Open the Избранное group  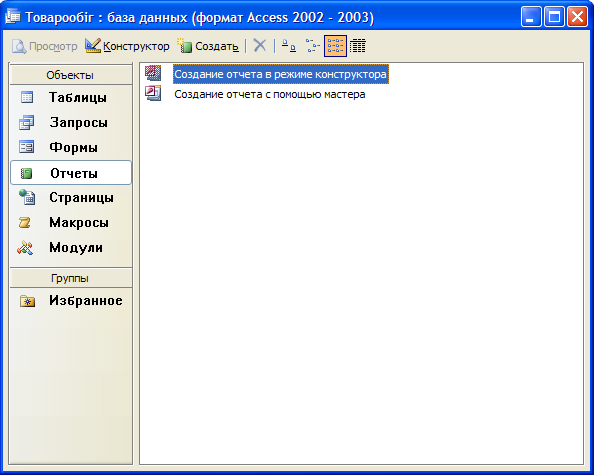[71, 301]
